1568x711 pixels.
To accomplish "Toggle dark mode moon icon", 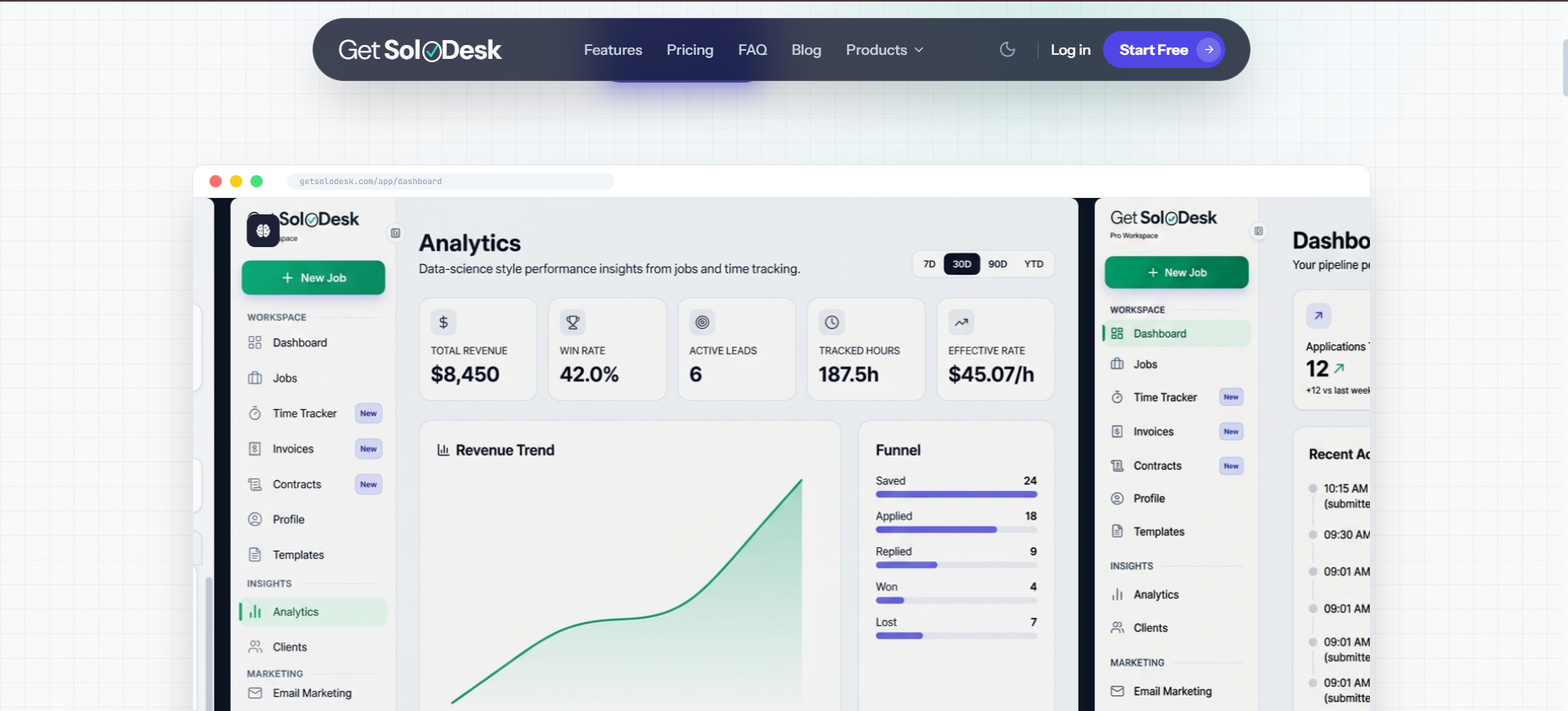I will point(1007,50).
